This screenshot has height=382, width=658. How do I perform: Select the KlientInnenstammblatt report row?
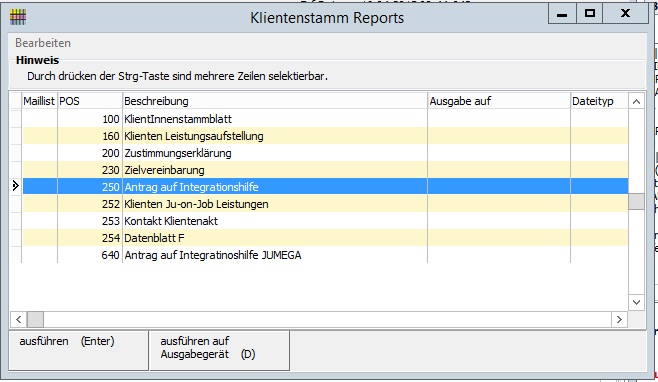(x=325, y=119)
